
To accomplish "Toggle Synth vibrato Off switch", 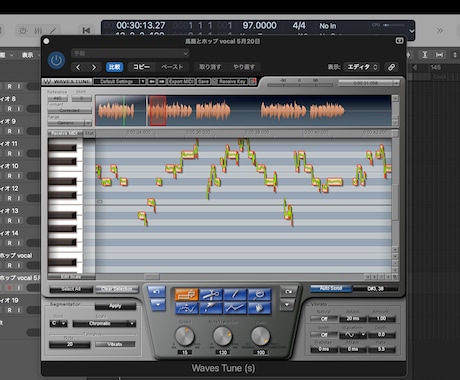I will pyautogui.click(x=324, y=335).
